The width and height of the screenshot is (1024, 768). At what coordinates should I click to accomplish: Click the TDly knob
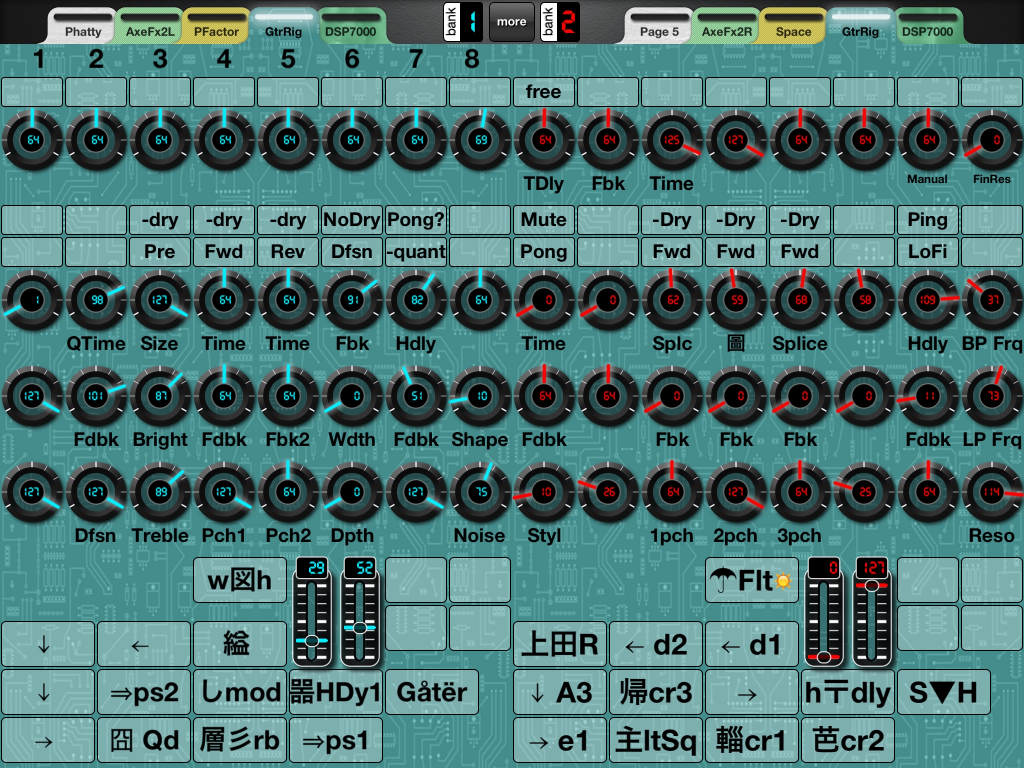(x=544, y=140)
